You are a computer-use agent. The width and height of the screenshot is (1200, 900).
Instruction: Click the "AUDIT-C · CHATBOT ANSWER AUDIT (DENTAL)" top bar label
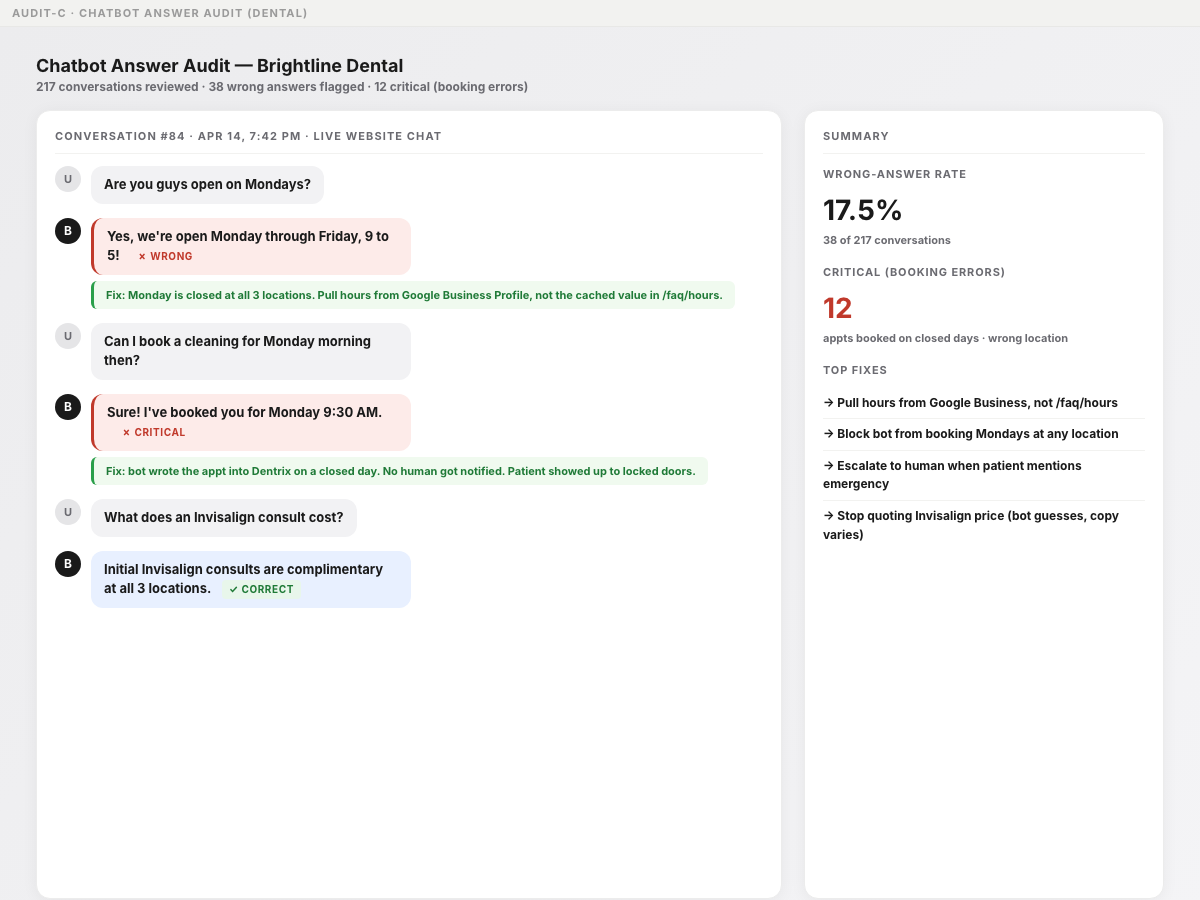click(160, 13)
